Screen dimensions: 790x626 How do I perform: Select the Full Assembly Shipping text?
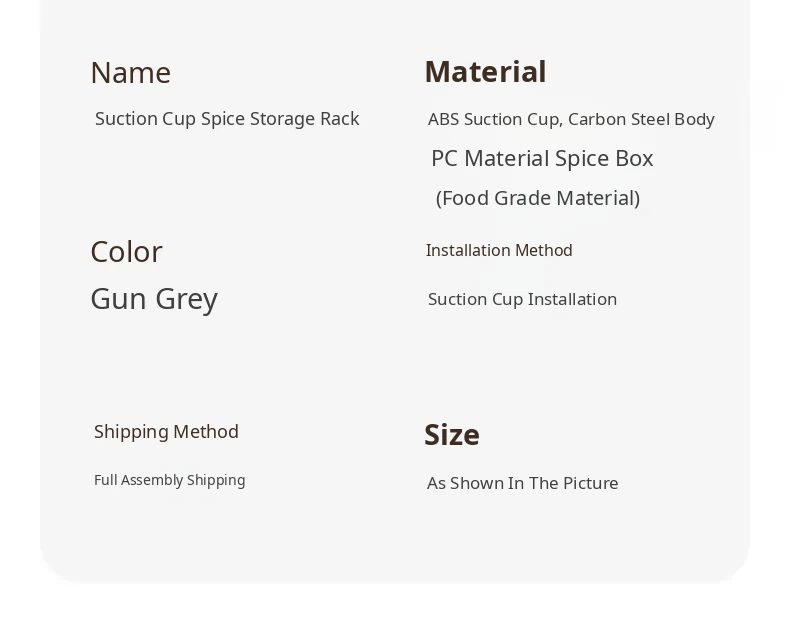169,480
